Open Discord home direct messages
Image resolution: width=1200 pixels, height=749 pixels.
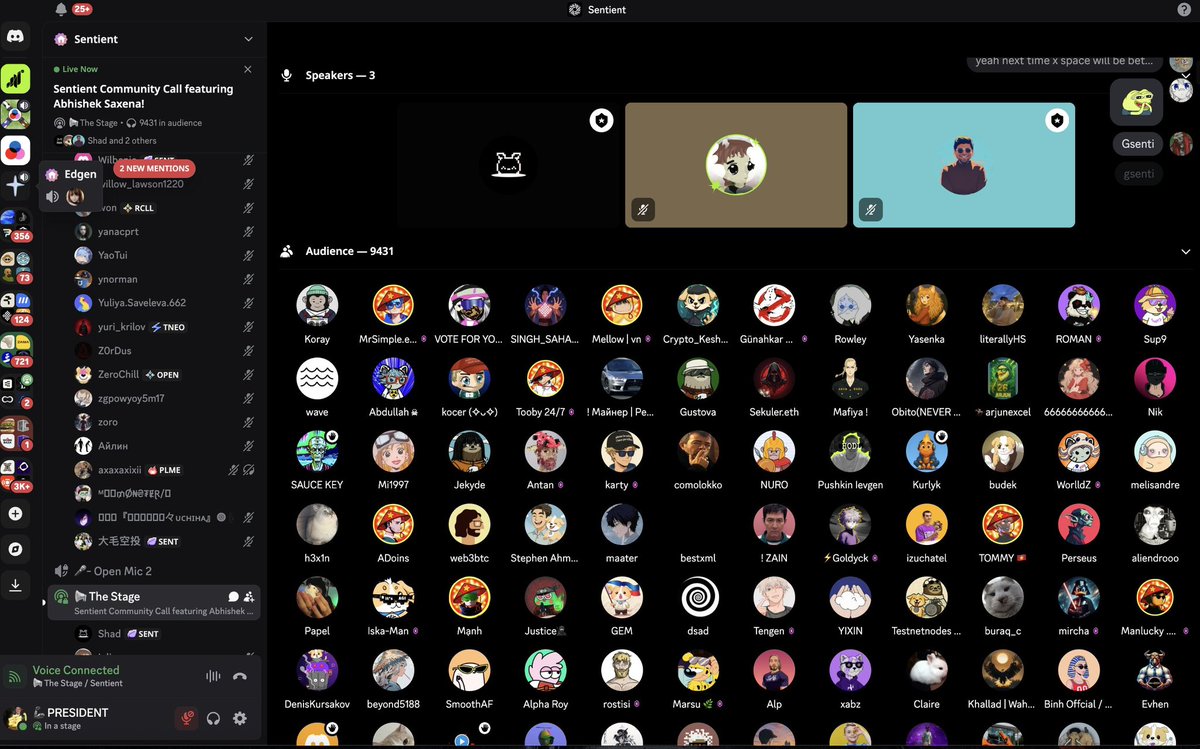pos(16,37)
